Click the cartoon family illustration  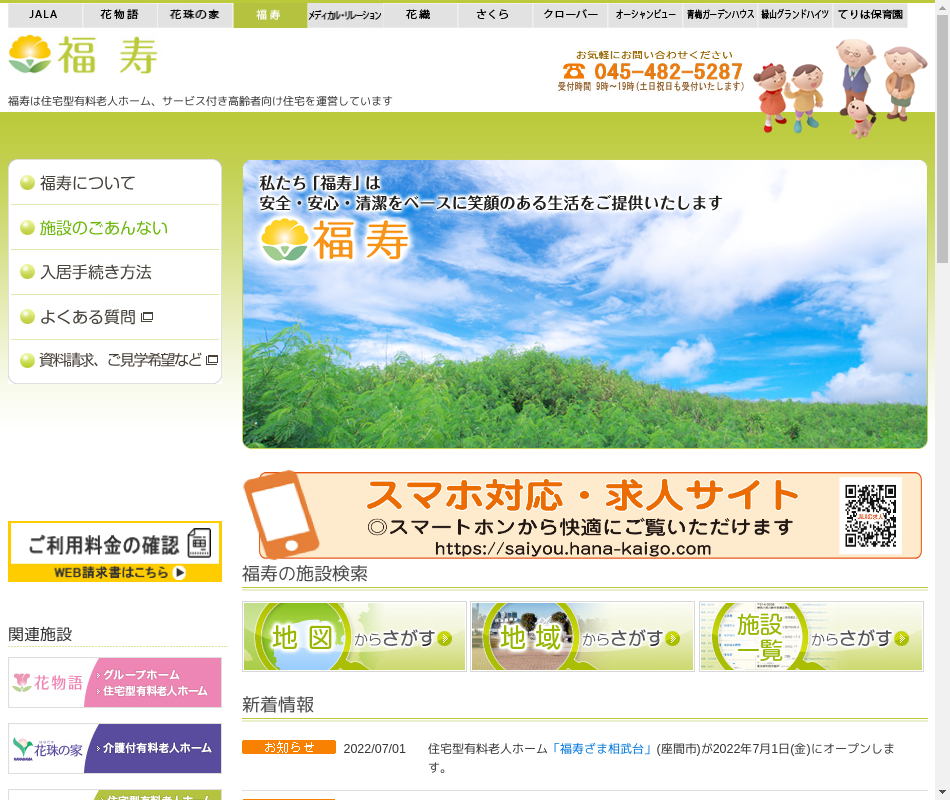pyautogui.click(x=840, y=87)
